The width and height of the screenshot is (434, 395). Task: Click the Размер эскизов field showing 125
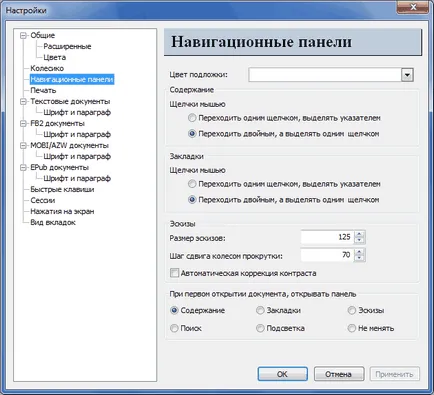[327, 237]
